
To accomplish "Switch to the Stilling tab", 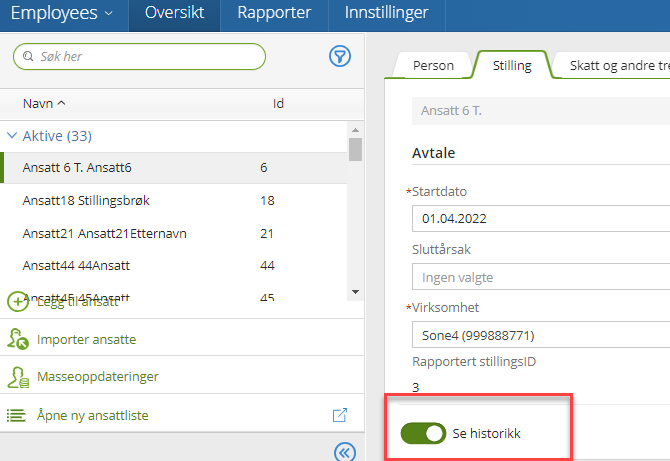I will click(512, 65).
